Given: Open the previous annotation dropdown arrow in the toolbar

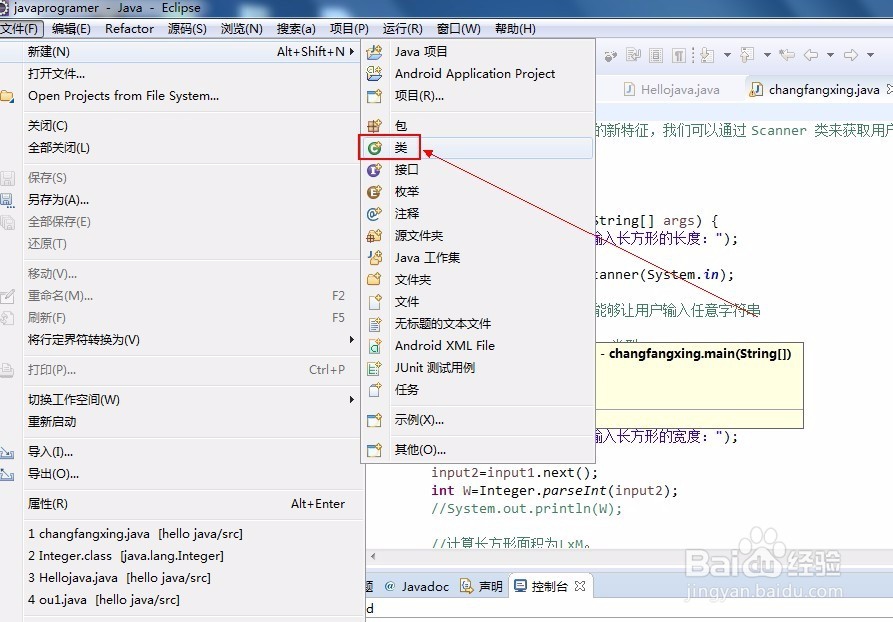Looking at the screenshot, I should [767, 55].
